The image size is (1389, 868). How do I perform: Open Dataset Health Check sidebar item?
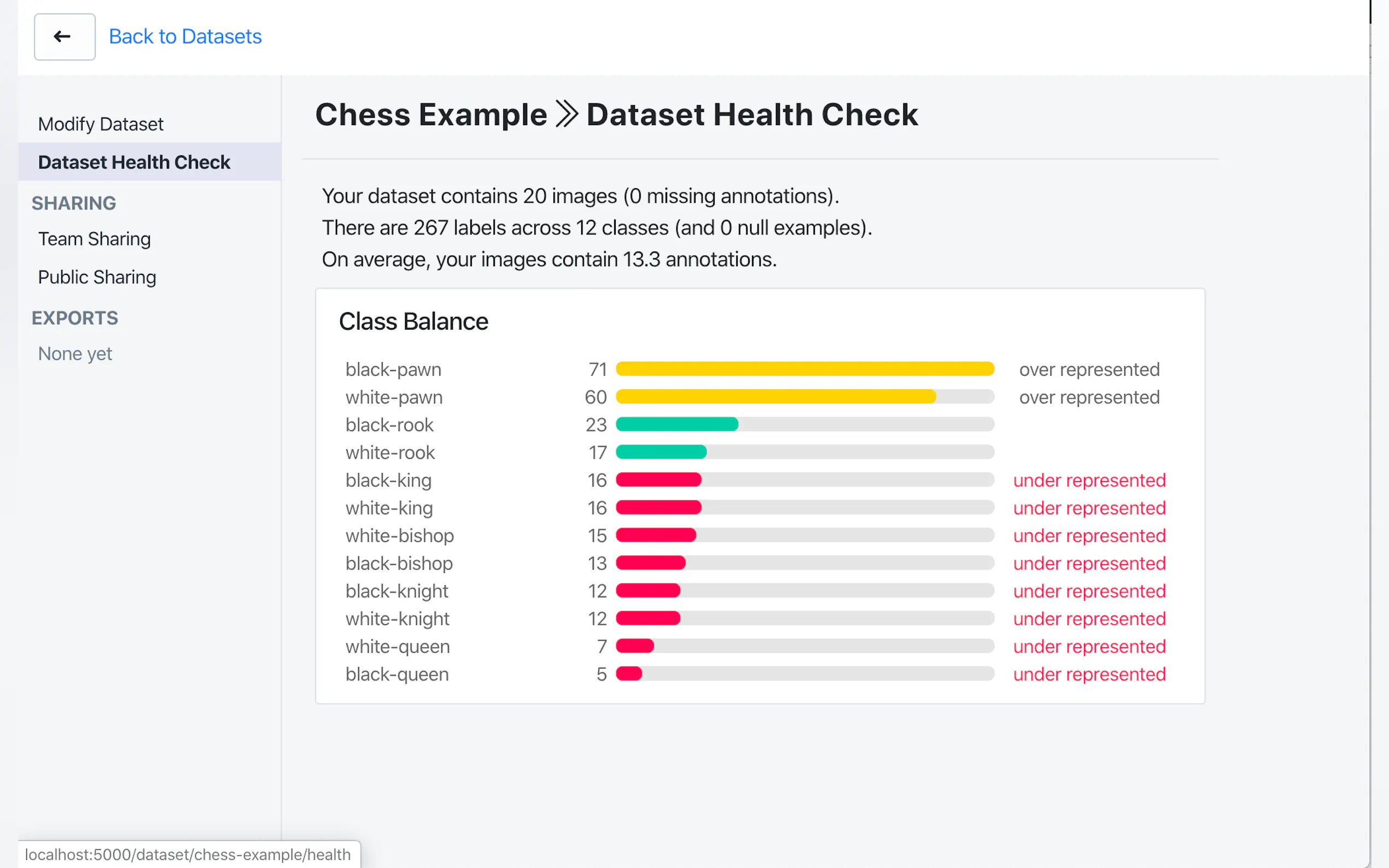point(134,162)
